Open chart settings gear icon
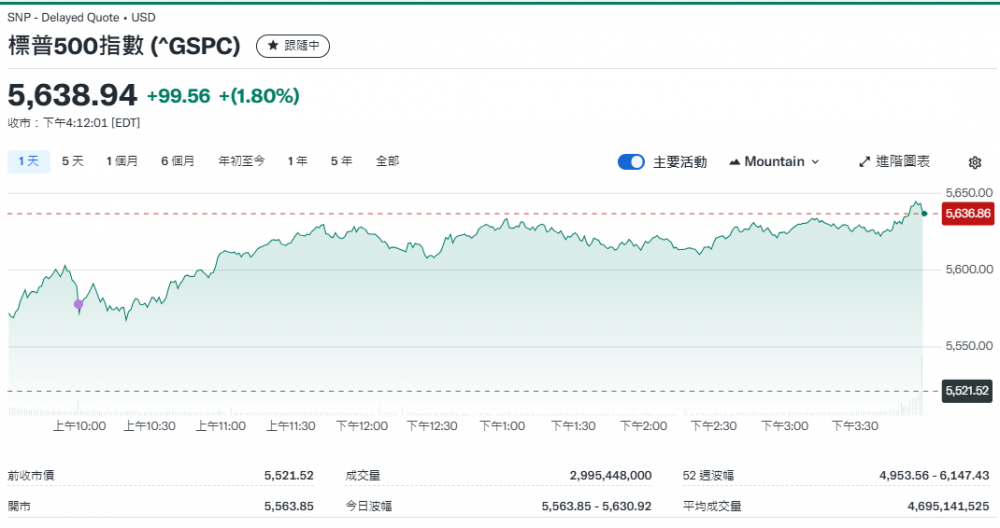Viewport: 1000px width, 528px height. coord(975,162)
